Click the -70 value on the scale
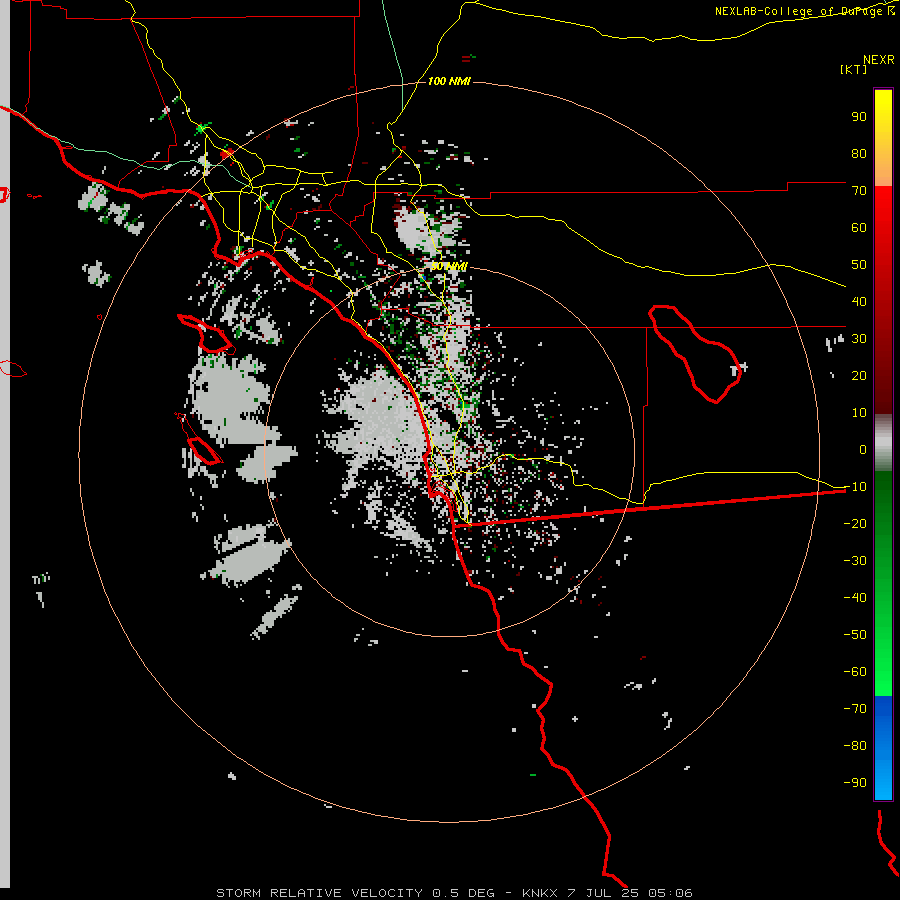 click(x=855, y=709)
